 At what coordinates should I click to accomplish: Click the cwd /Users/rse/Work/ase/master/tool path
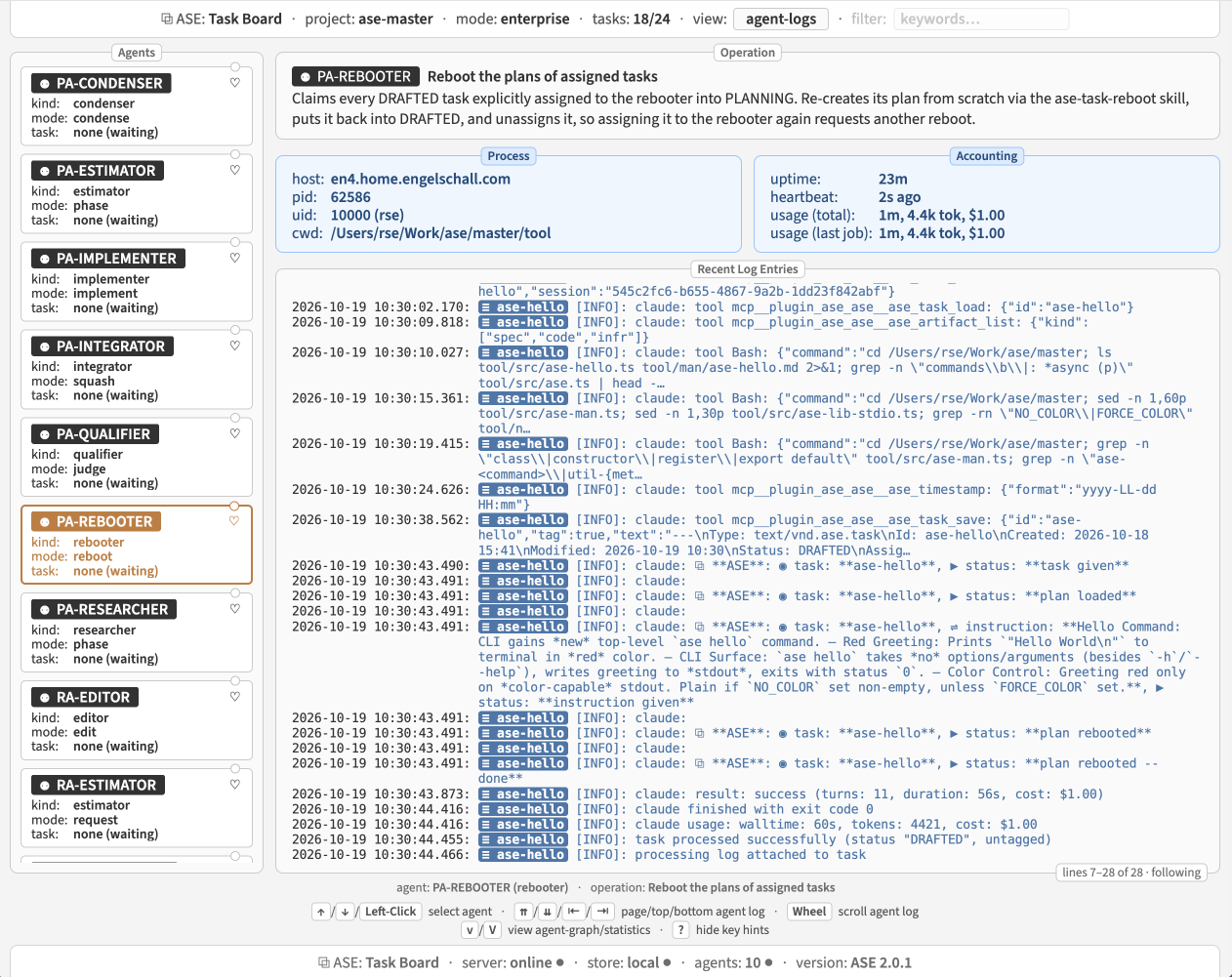click(441, 233)
